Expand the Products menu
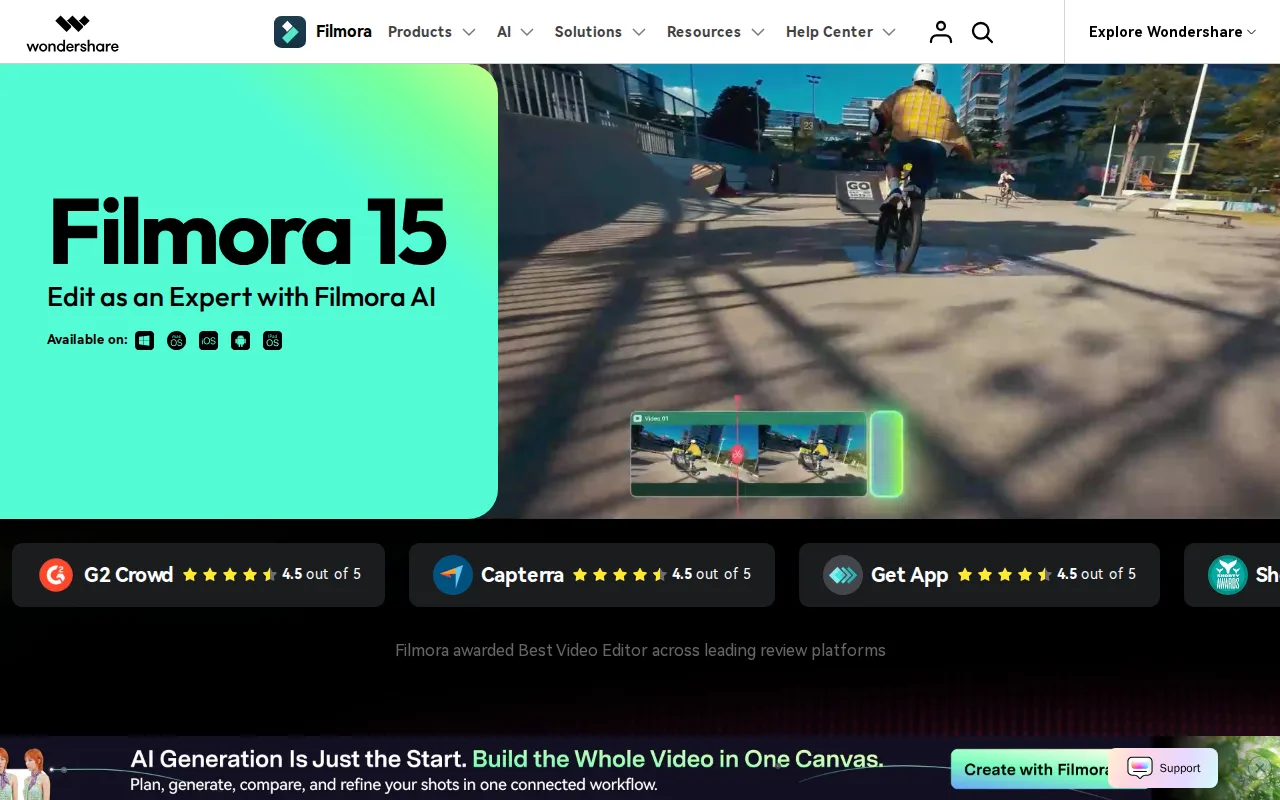The height and width of the screenshot is (800, 1280). coord(431,32)
